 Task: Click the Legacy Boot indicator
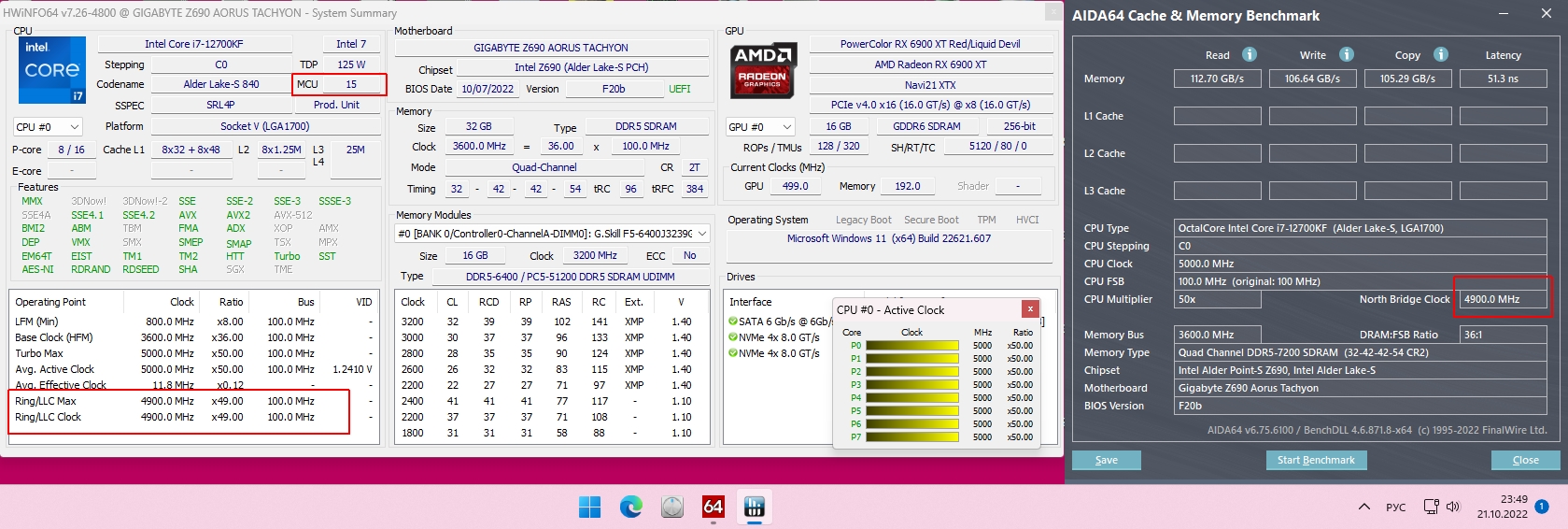click(x=864, y=220)
